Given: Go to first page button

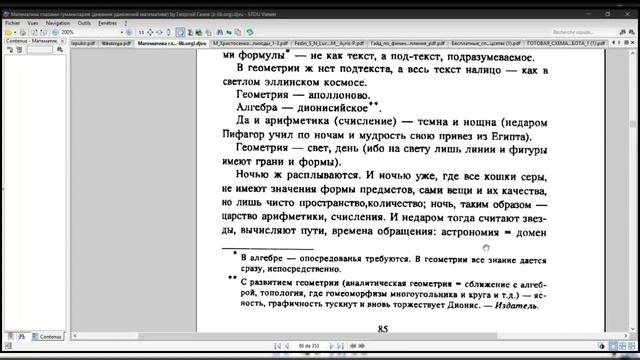Looking at the screenshot, I should [278, 346].
